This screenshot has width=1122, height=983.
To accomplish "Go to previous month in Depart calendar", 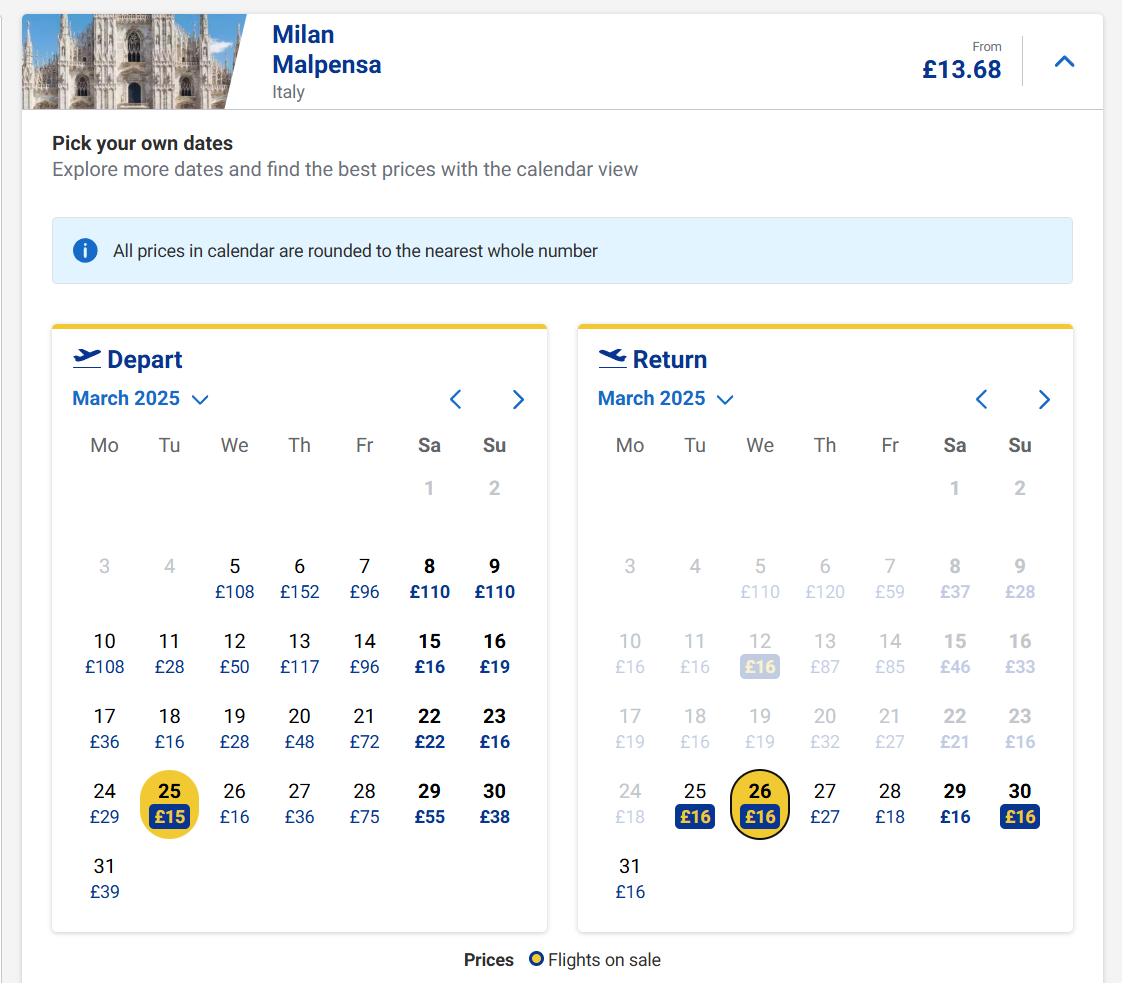I will click(x=456, y=399).
